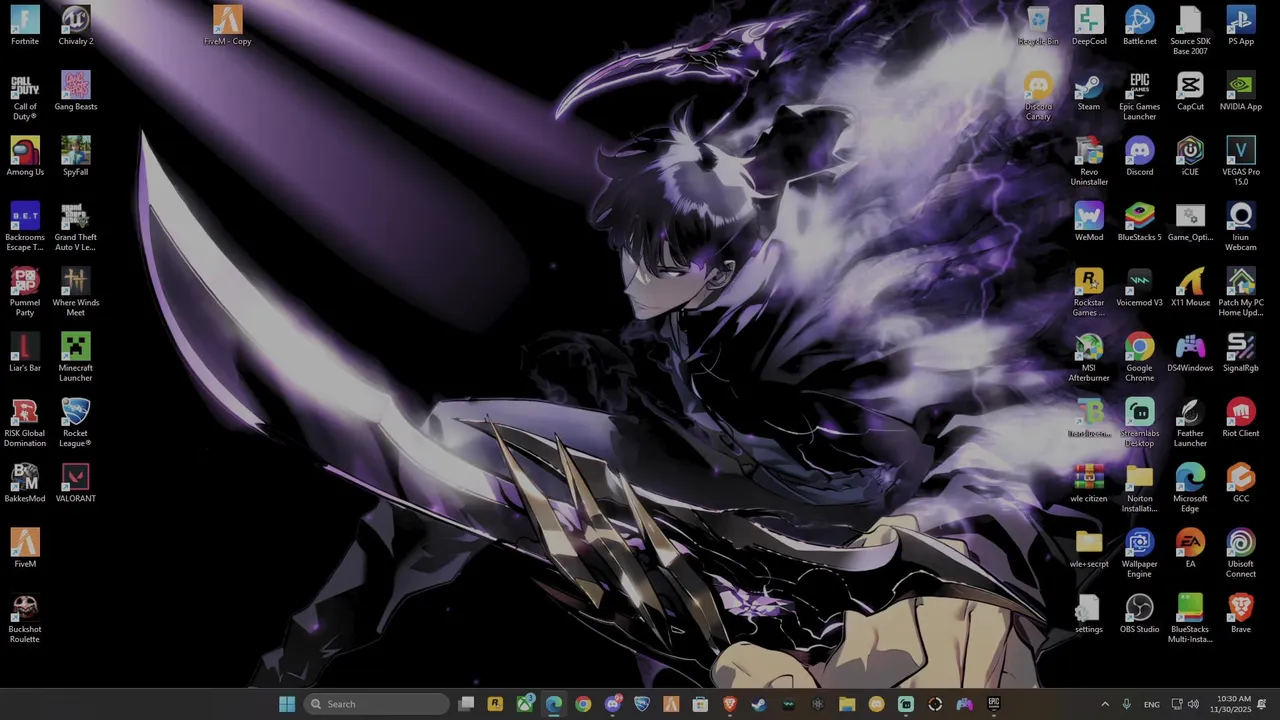
Task: Show hidden system tray icons
Action: (x=1105, y=704)
